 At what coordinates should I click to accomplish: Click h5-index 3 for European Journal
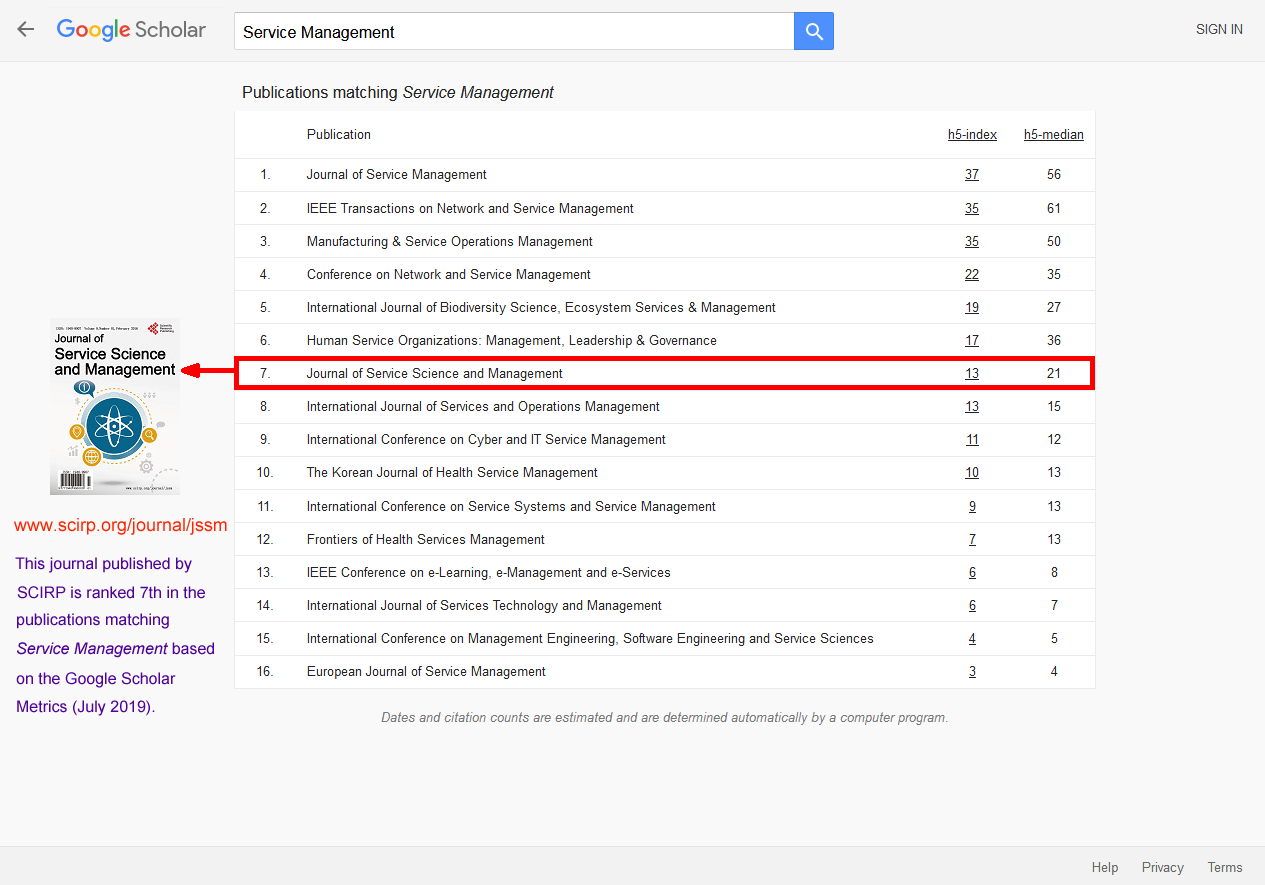(972, 672)
